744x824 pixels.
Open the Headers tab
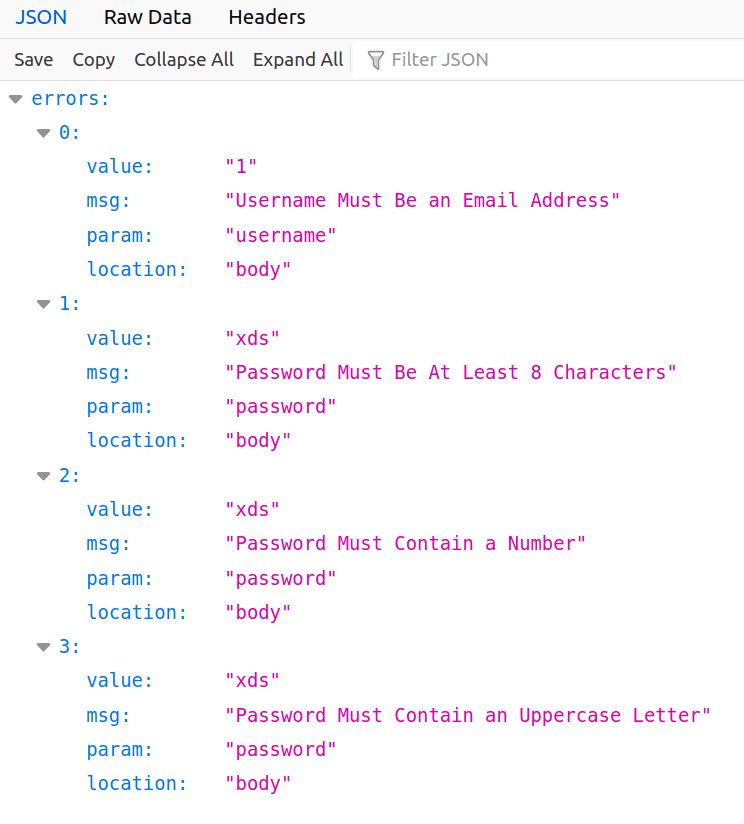265,17
